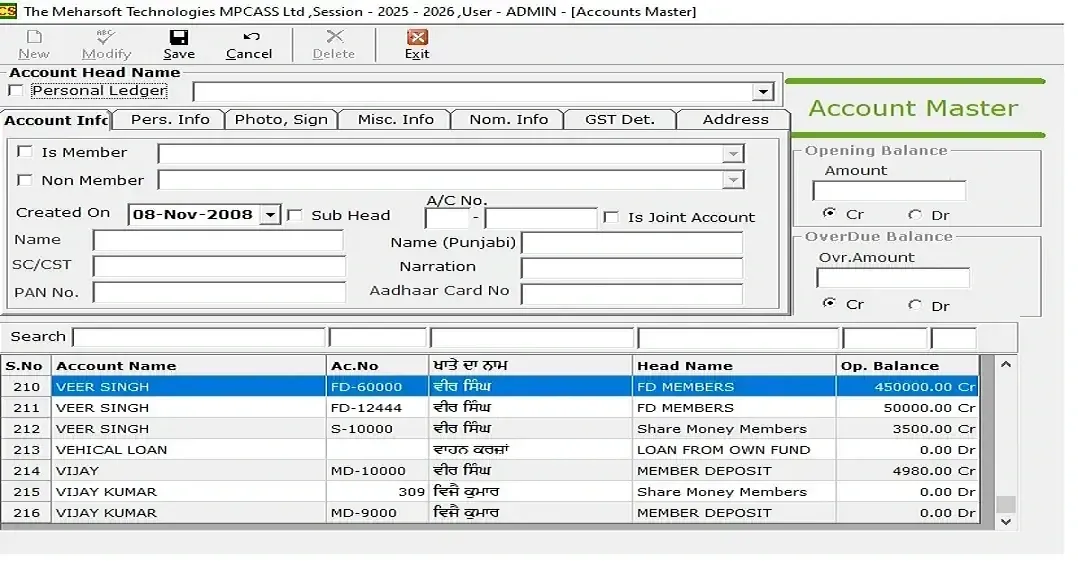
Task: Click the Aadhaar Card No field
Action: click(632, 294)
